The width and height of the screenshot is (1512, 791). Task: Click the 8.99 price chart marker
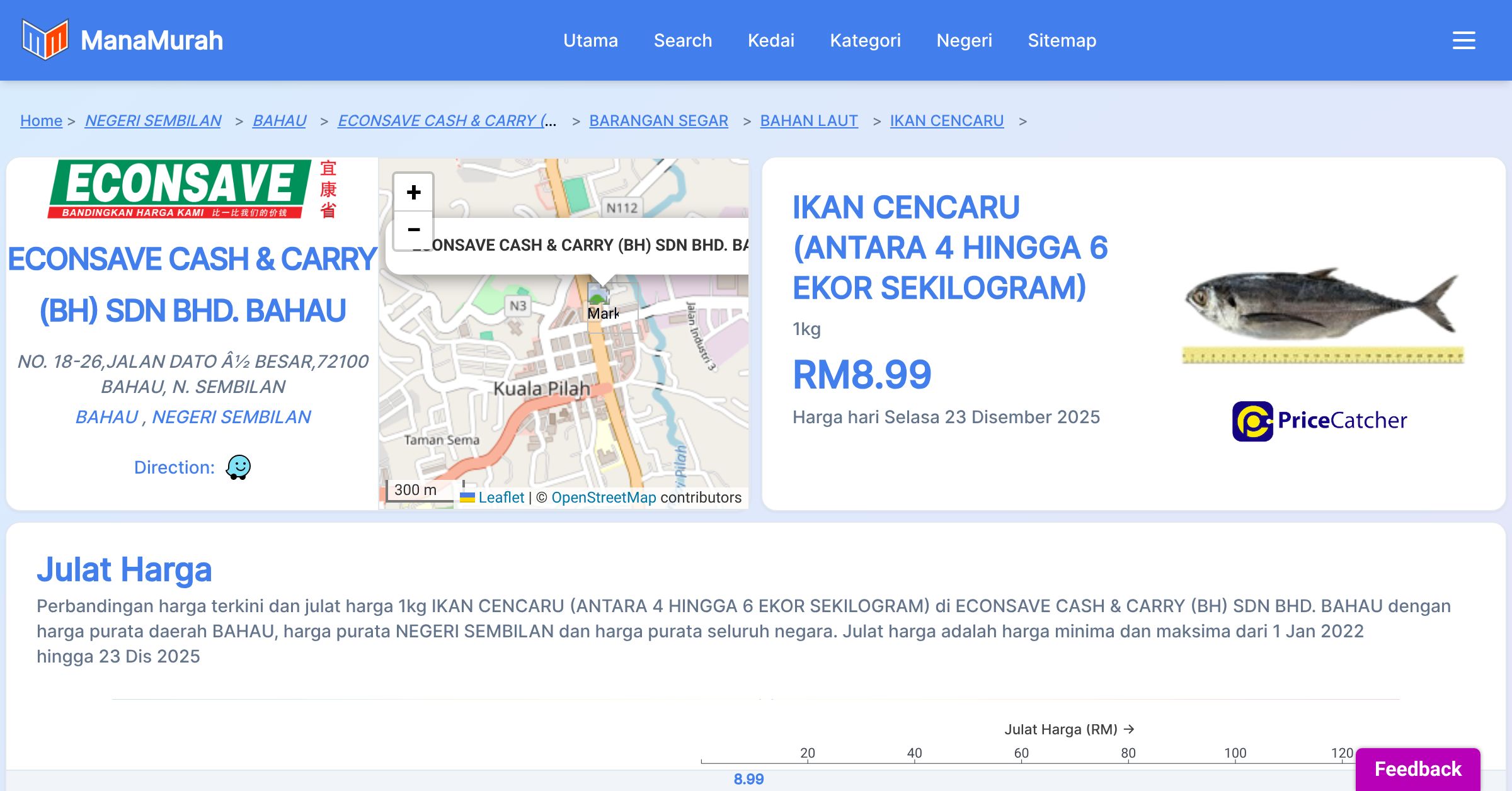748,779
